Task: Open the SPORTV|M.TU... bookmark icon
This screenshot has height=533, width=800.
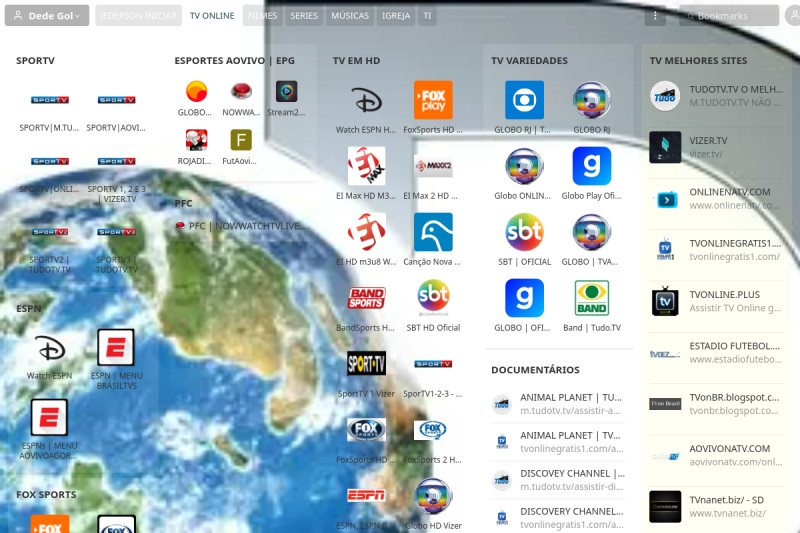Action: (49, 100)
